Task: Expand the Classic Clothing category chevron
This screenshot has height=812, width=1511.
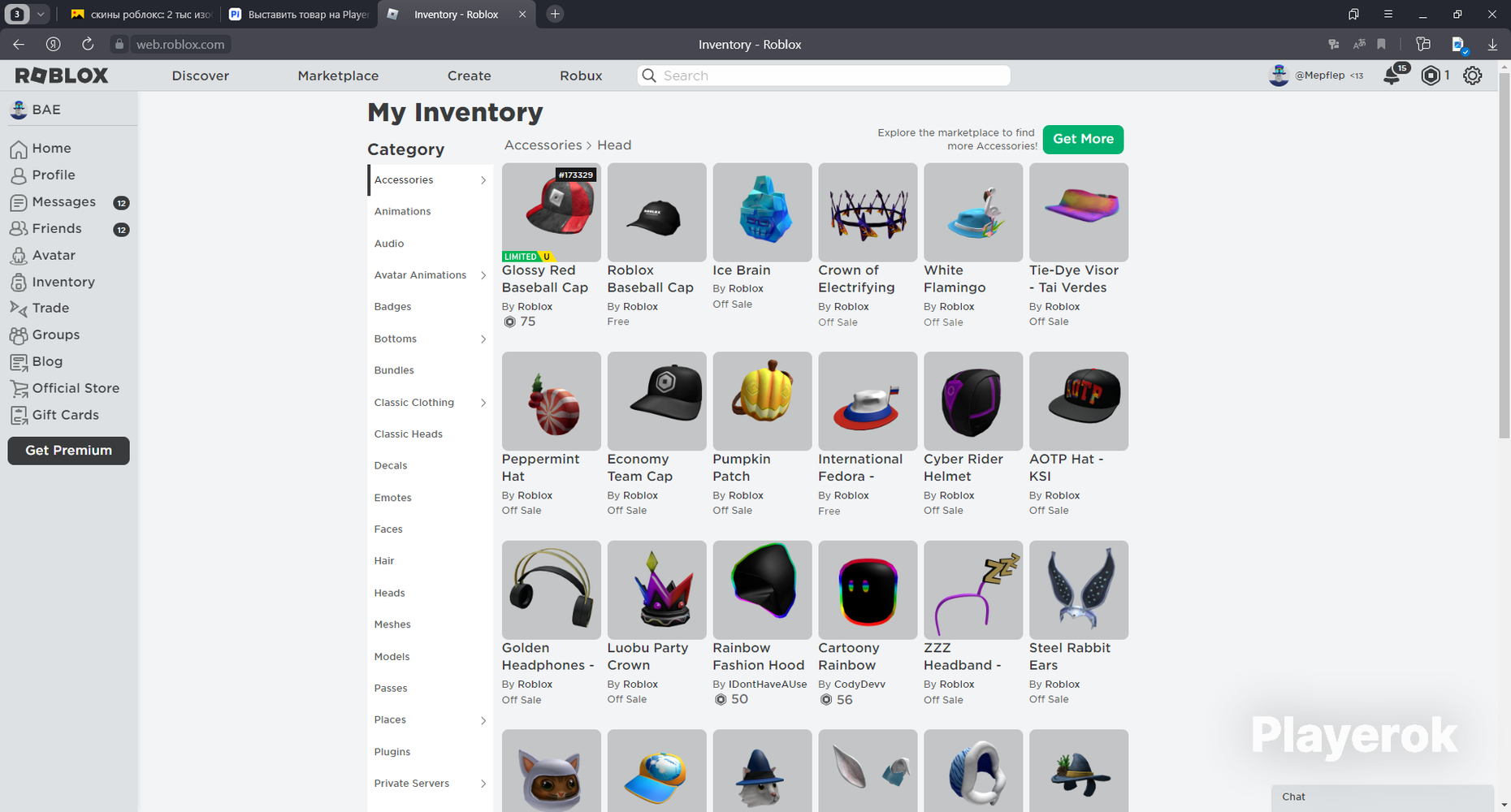Action: click(x=483, y=403)
